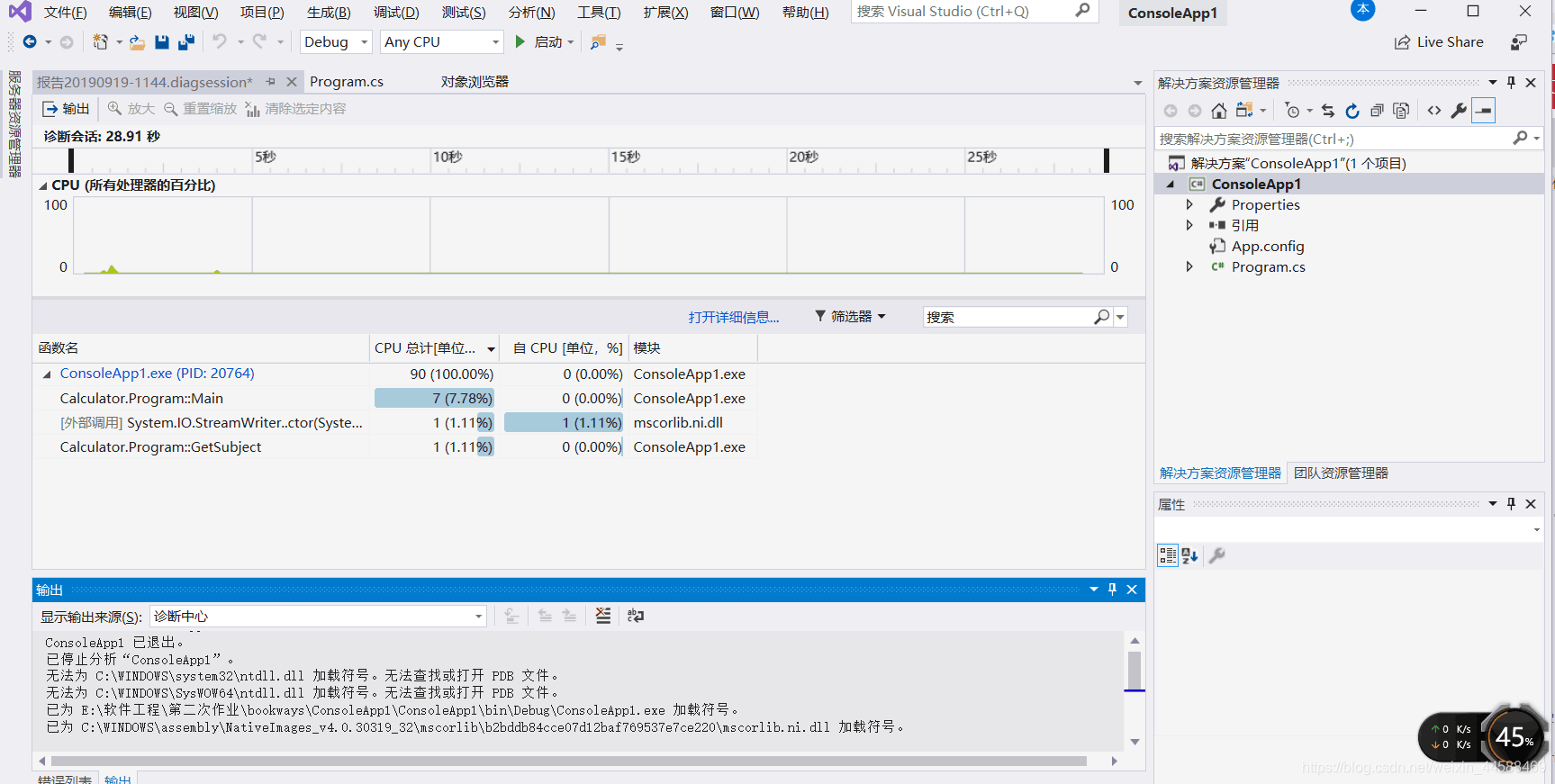Expand the references node in Solution Explorer

[x=1189, y=226]
